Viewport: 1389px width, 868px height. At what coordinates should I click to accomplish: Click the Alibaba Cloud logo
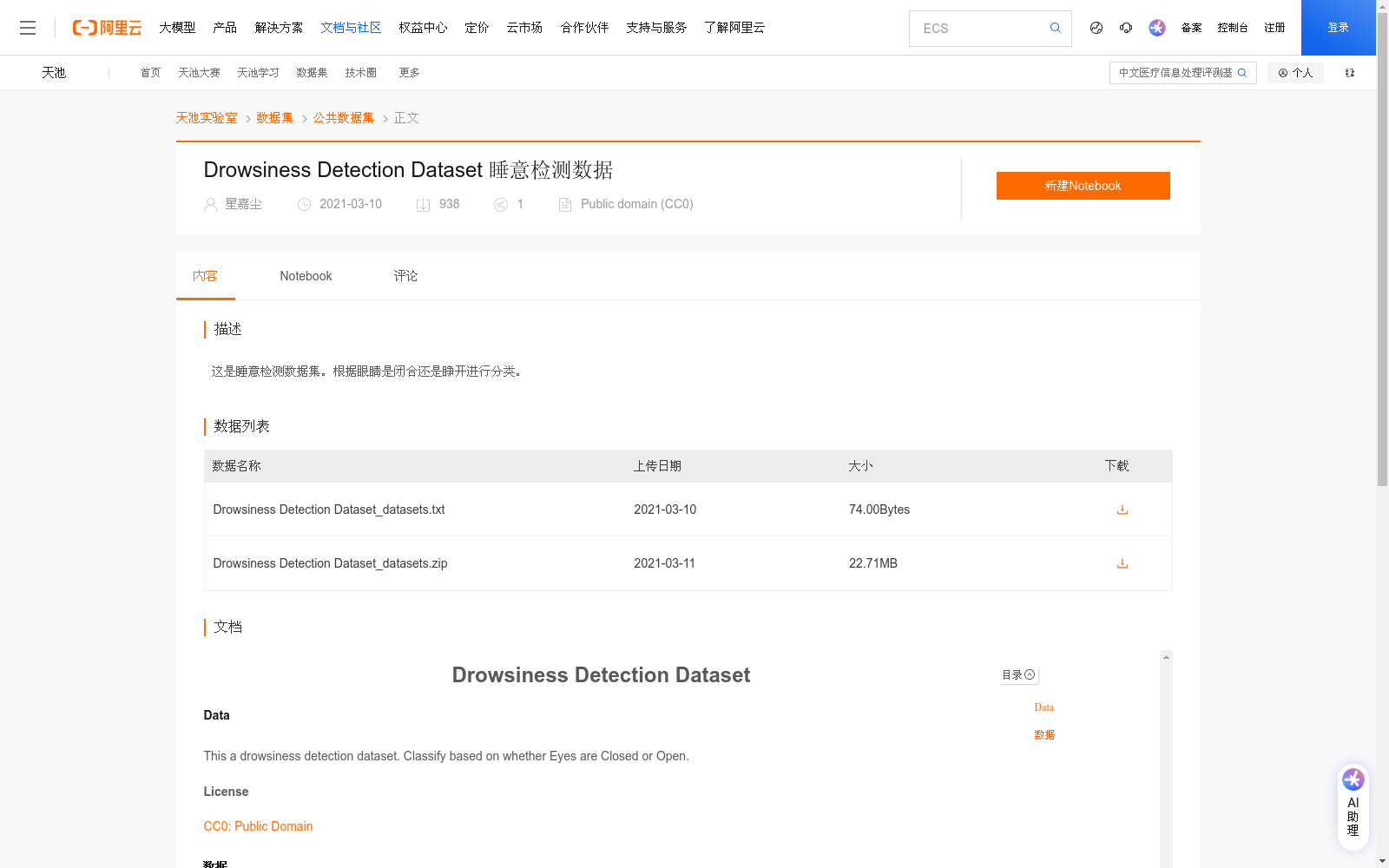(x=107, y=28)
